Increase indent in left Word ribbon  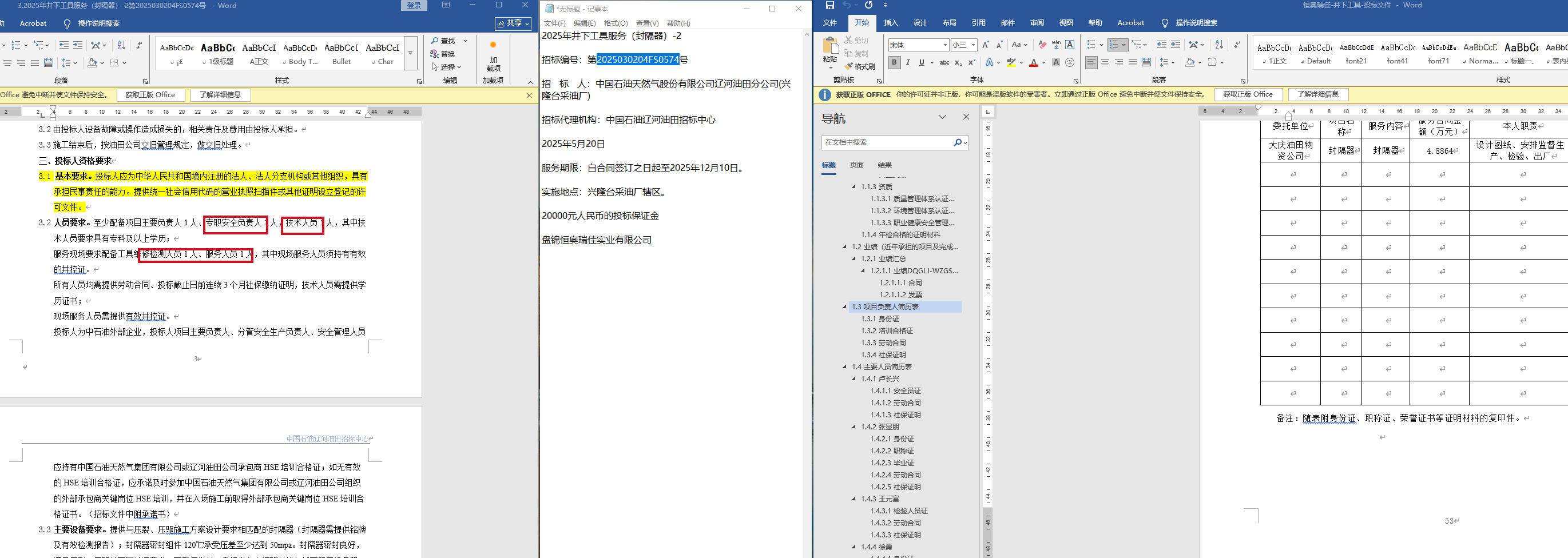tap(78, 45)
